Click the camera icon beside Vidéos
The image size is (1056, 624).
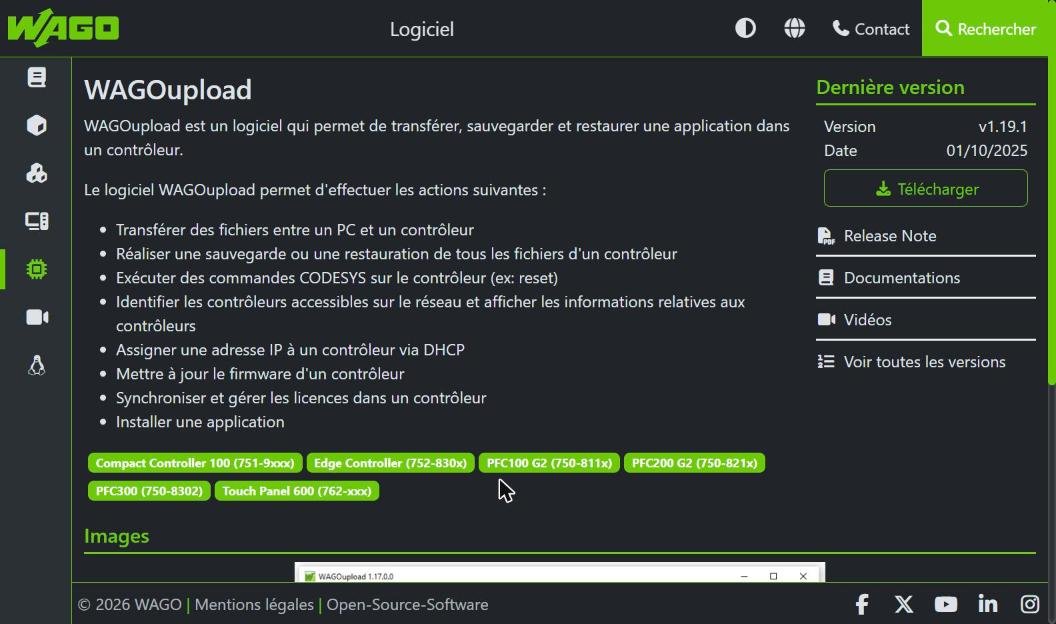[826, 319]
